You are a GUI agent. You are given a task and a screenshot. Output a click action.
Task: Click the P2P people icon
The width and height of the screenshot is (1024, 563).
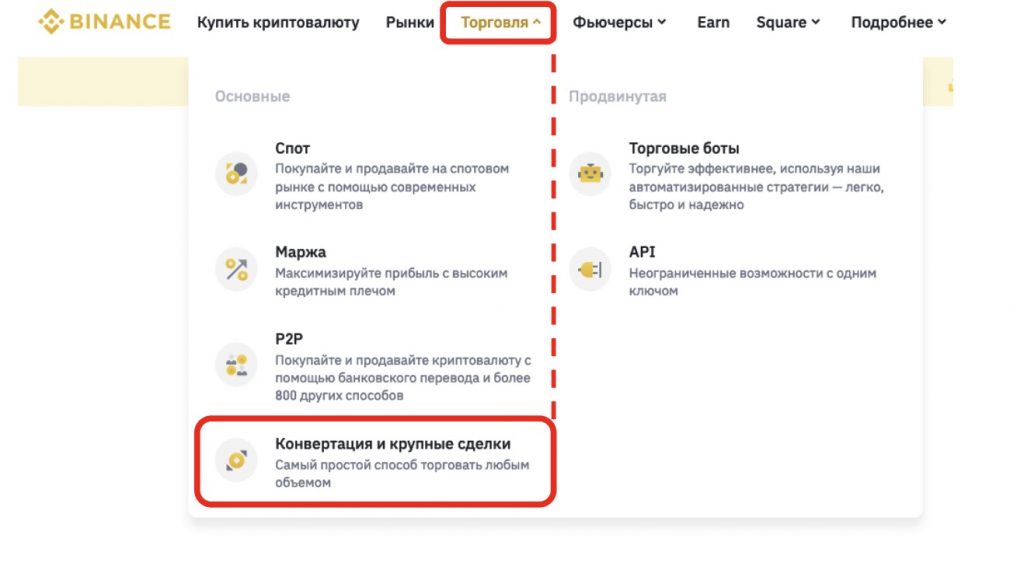click(236, 363)
